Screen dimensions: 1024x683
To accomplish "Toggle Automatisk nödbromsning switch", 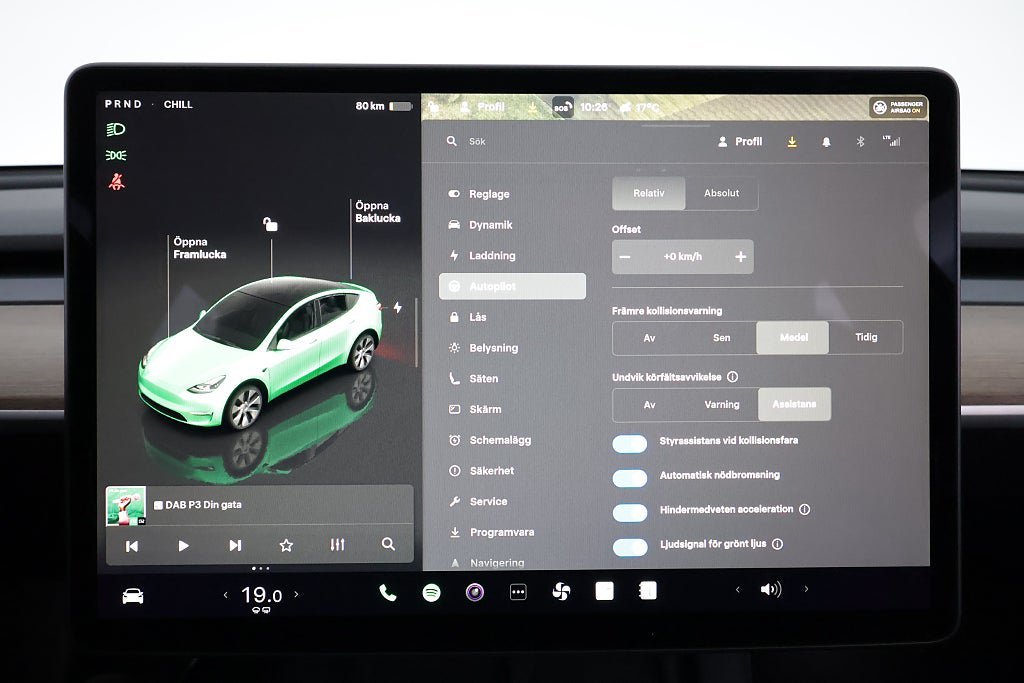I will point(630,478).
